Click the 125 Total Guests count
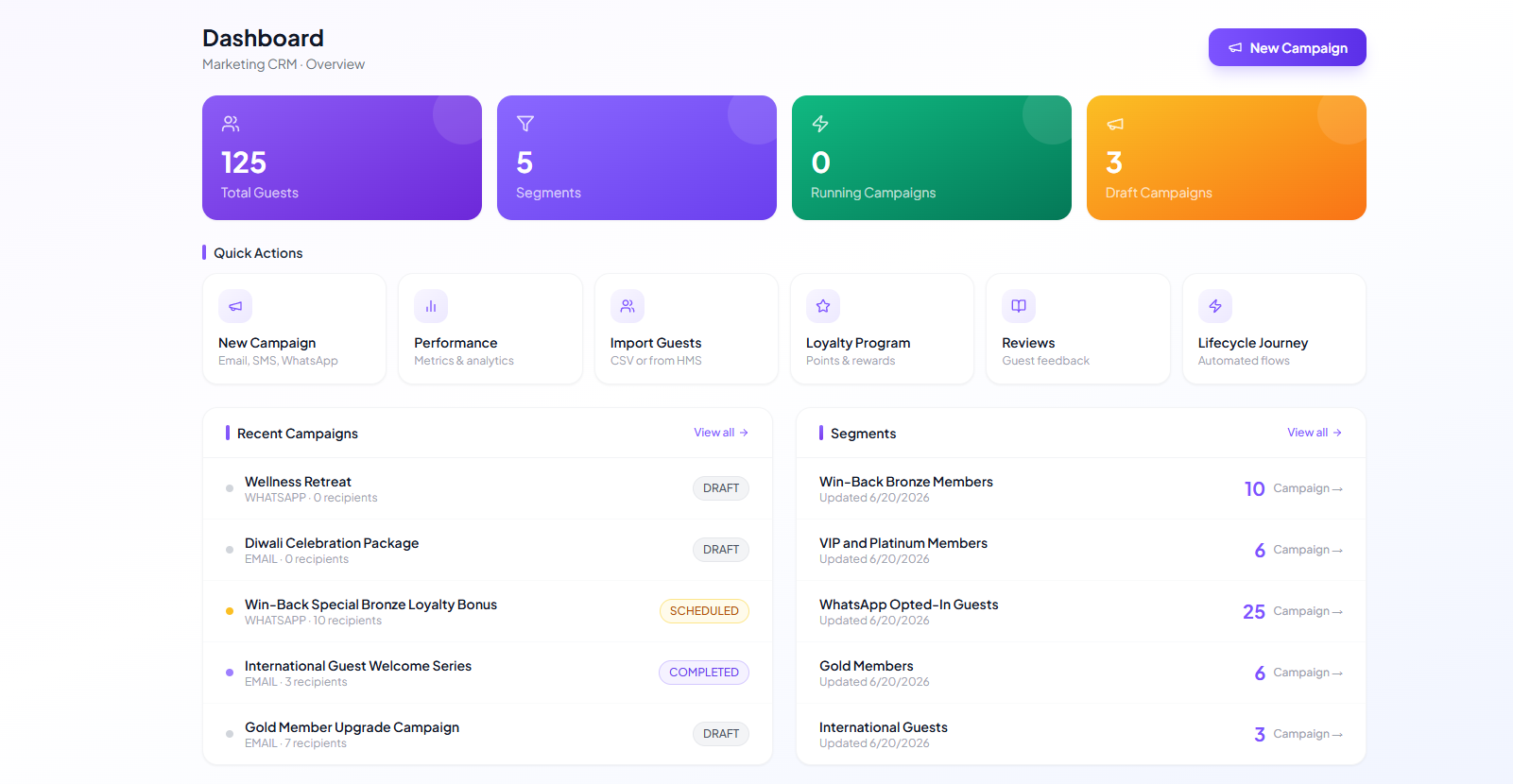The width and height of the screenshot is (1513, 784). tap(244, 162)
